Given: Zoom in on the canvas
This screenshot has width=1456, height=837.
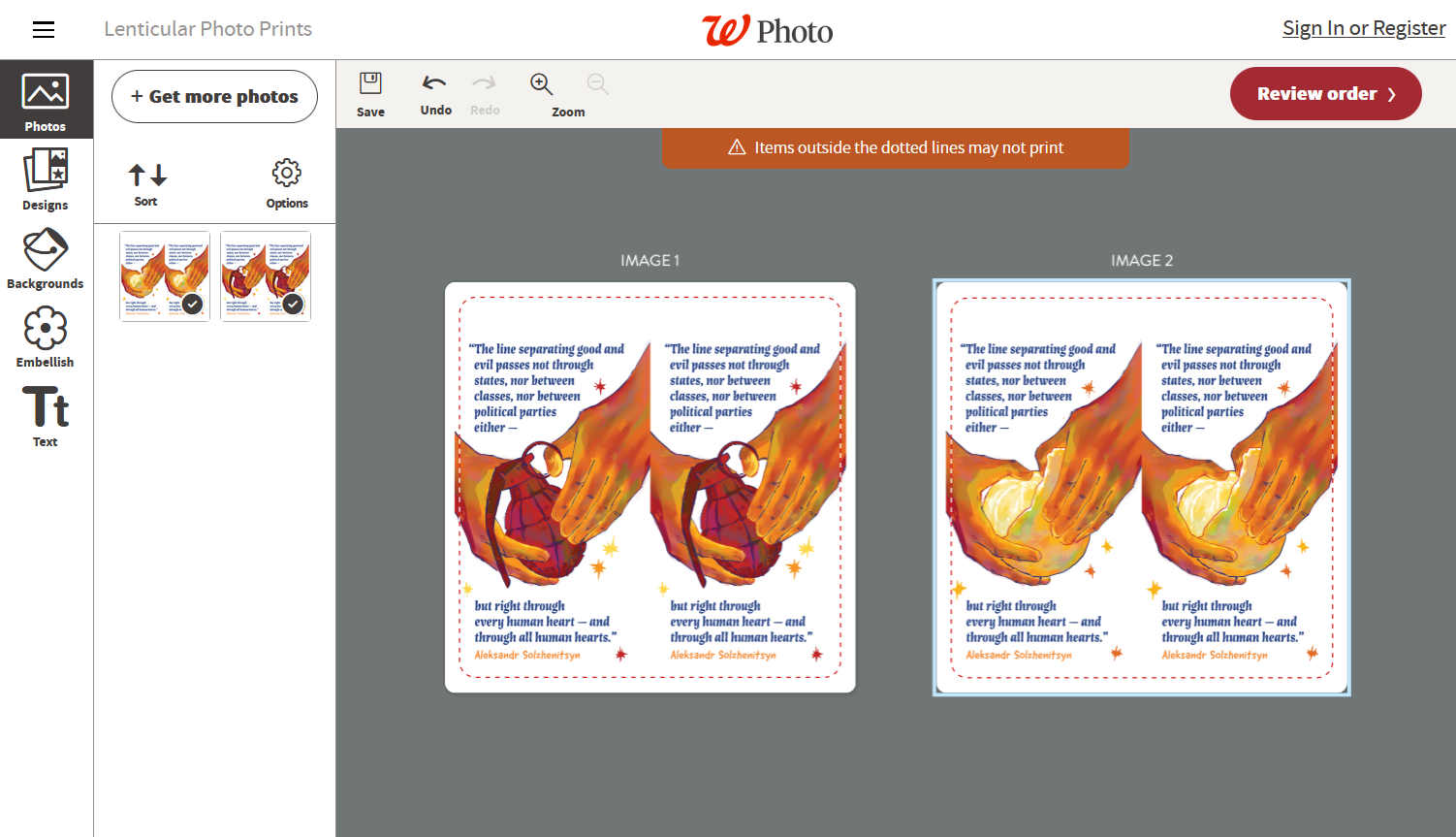Looking at the screenshot, I should pyautogui.click(x=543, y=85).
